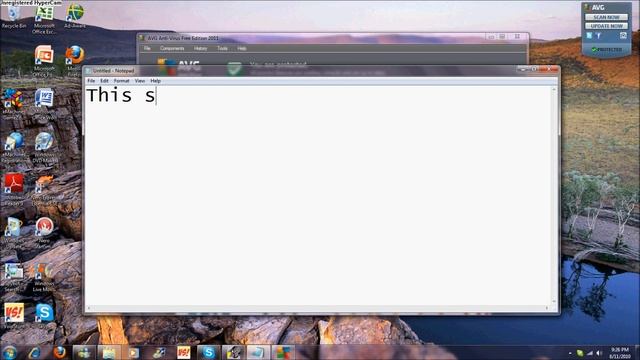Image resolution: width=640 pixels, height=360 pixels.
Task: Open Windows Start menu
Action: [x=10, y=352]
